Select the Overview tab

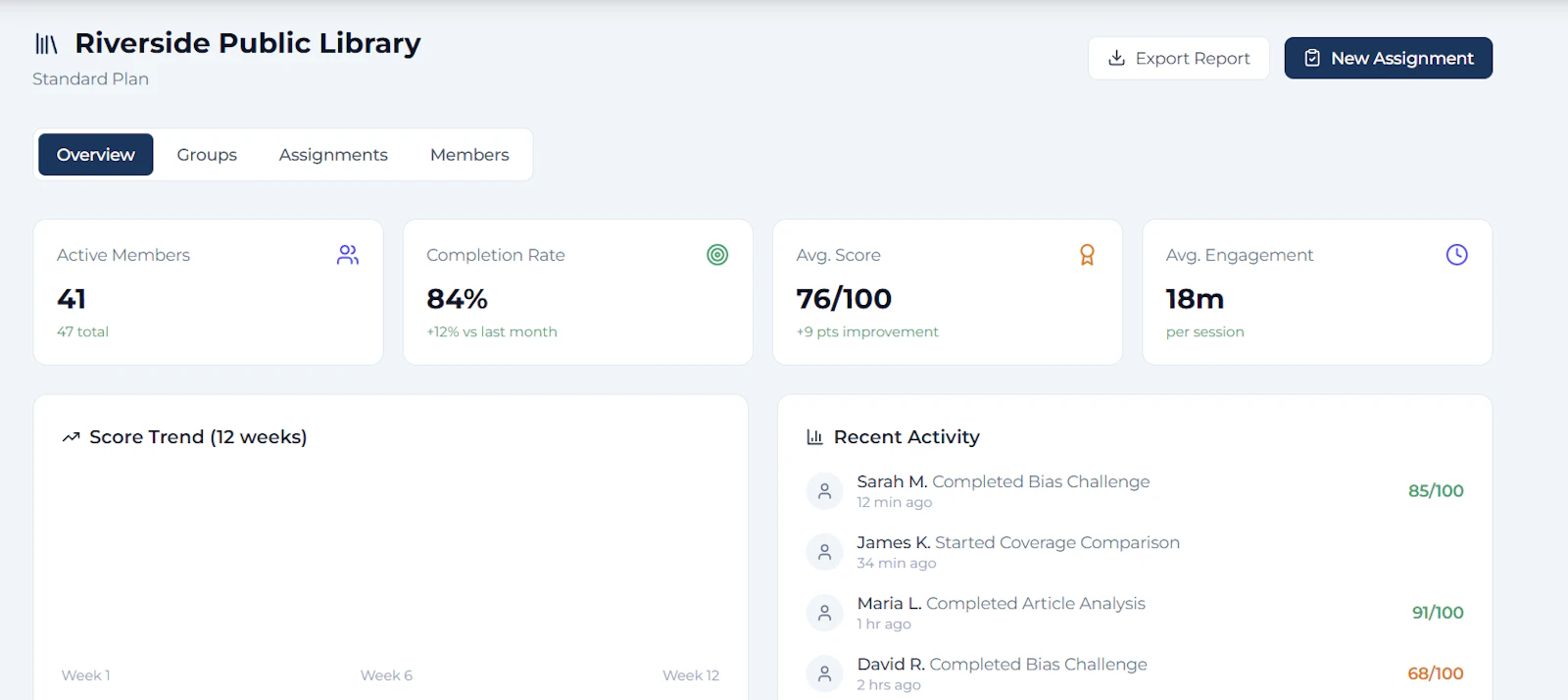coord(96,155)
